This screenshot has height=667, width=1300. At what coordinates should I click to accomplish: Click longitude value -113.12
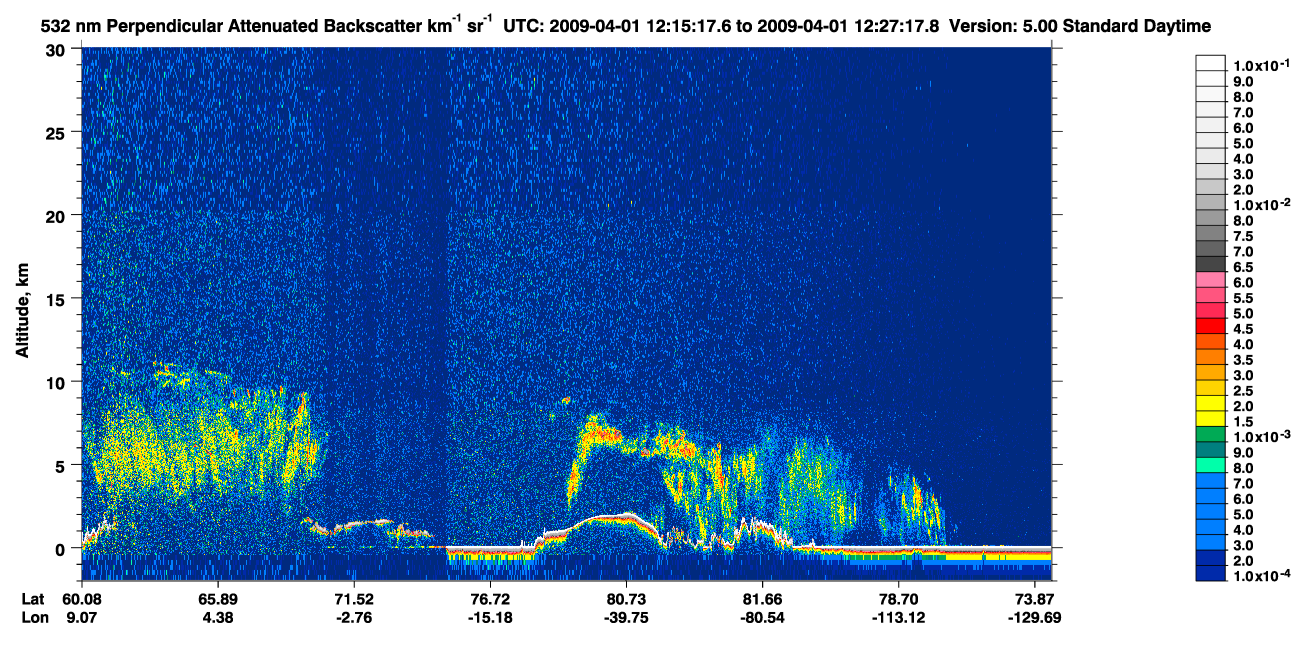click(899, 617)
